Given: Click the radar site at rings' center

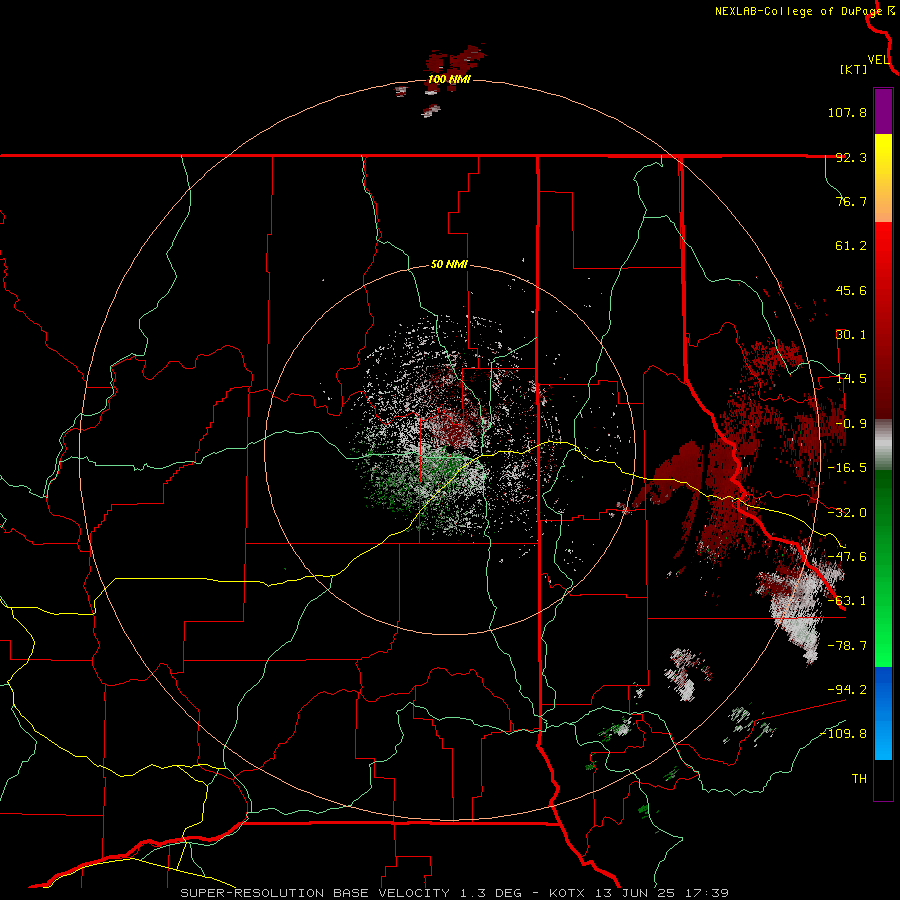Looking at the screenshot, I should 450,449.
